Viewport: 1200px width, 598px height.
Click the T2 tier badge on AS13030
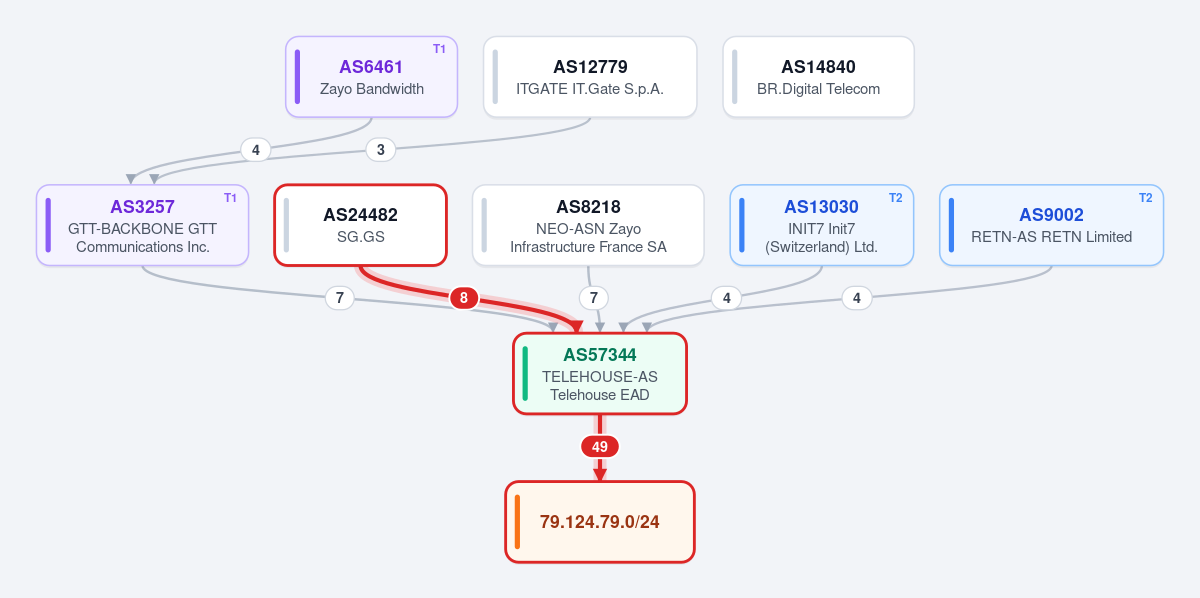(895, 198)
